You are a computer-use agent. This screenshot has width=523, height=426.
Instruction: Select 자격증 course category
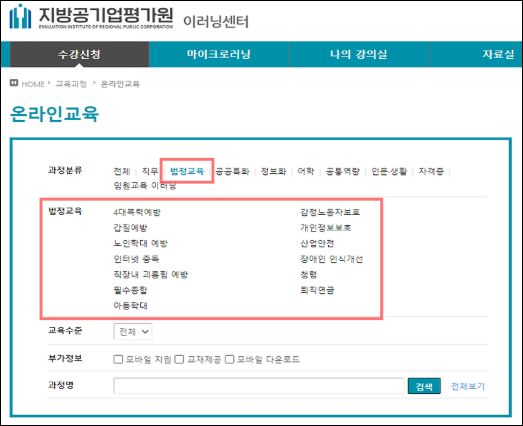(431, 171)
